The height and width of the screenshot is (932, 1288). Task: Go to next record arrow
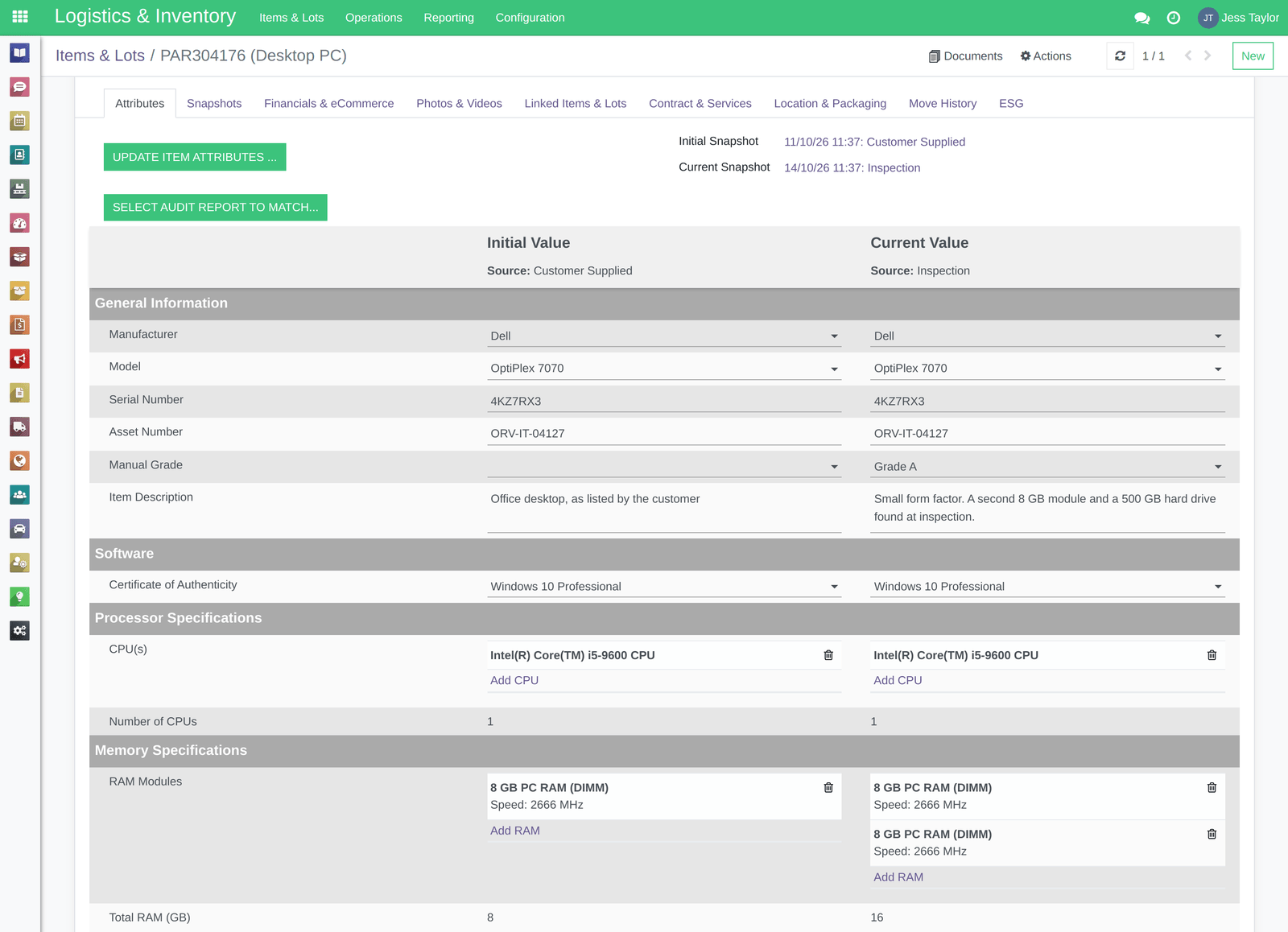tap(1207, 56)
